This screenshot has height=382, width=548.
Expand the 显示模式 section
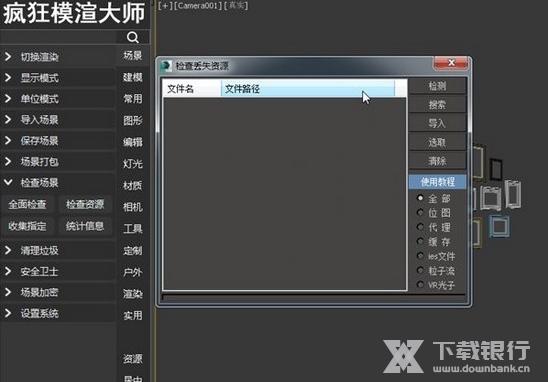pos(58,78)
